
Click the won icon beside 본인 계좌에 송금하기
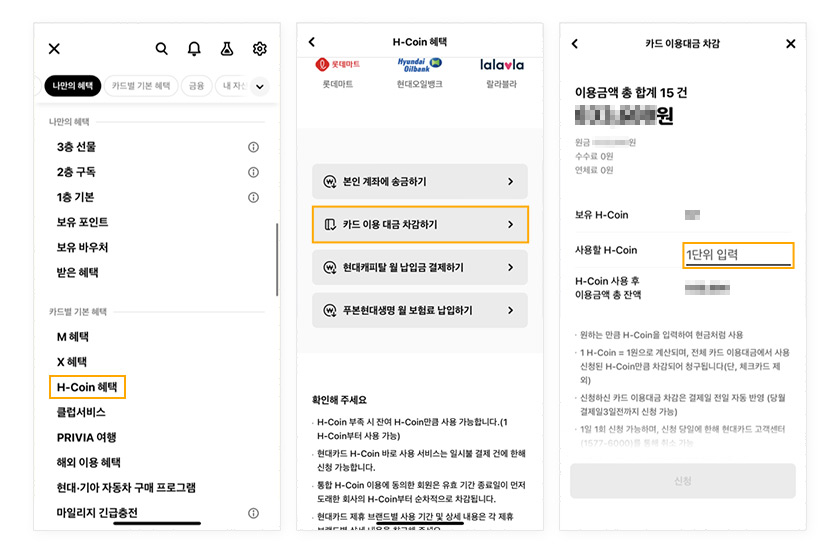click(x=330, y=182)
